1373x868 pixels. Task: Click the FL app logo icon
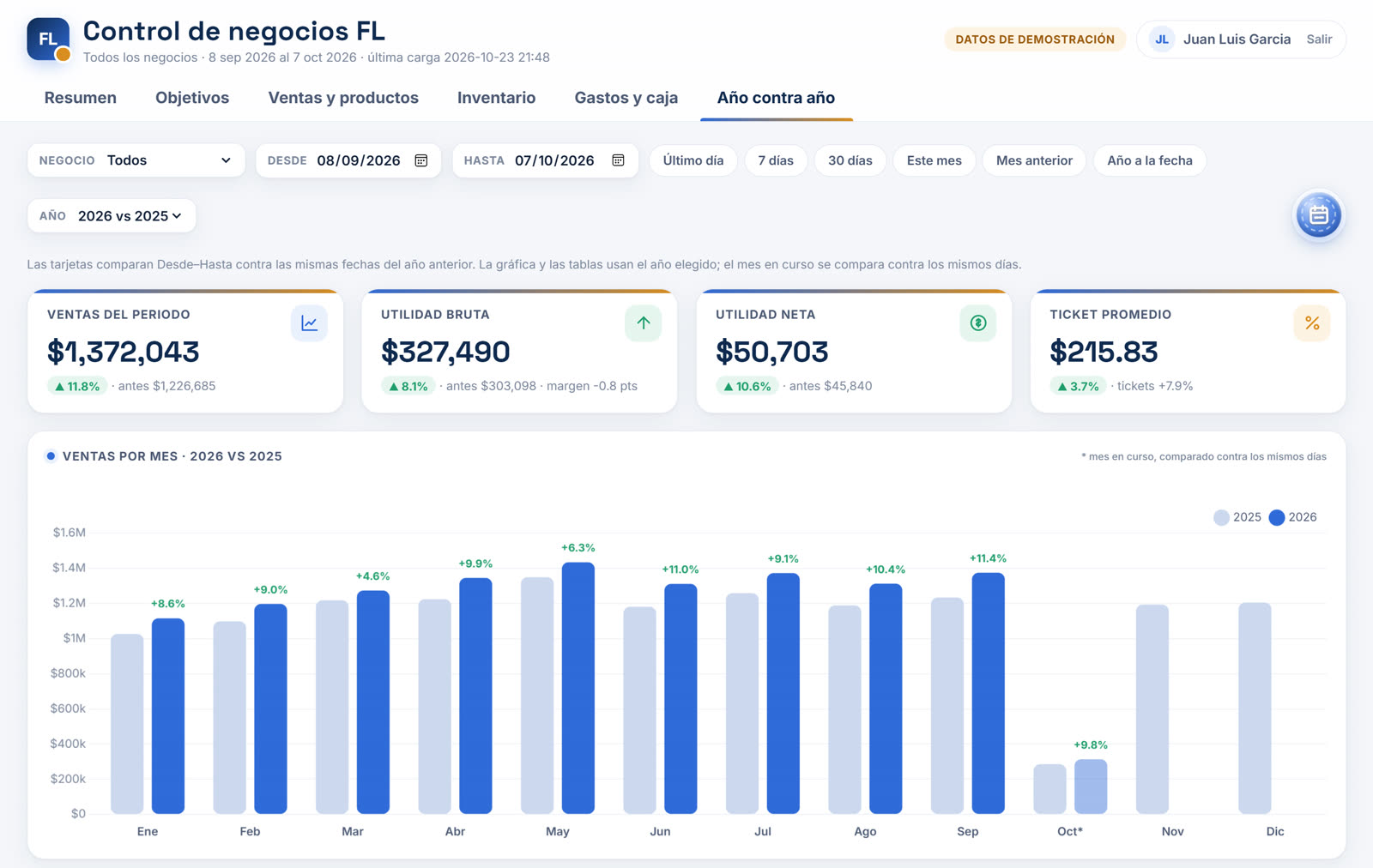(x=48, y=39)
